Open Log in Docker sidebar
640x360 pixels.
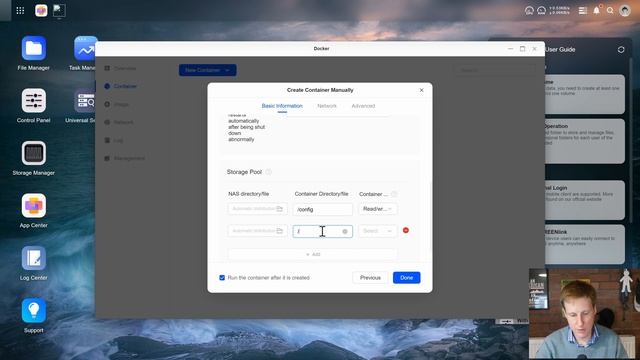tap(118, 140)
